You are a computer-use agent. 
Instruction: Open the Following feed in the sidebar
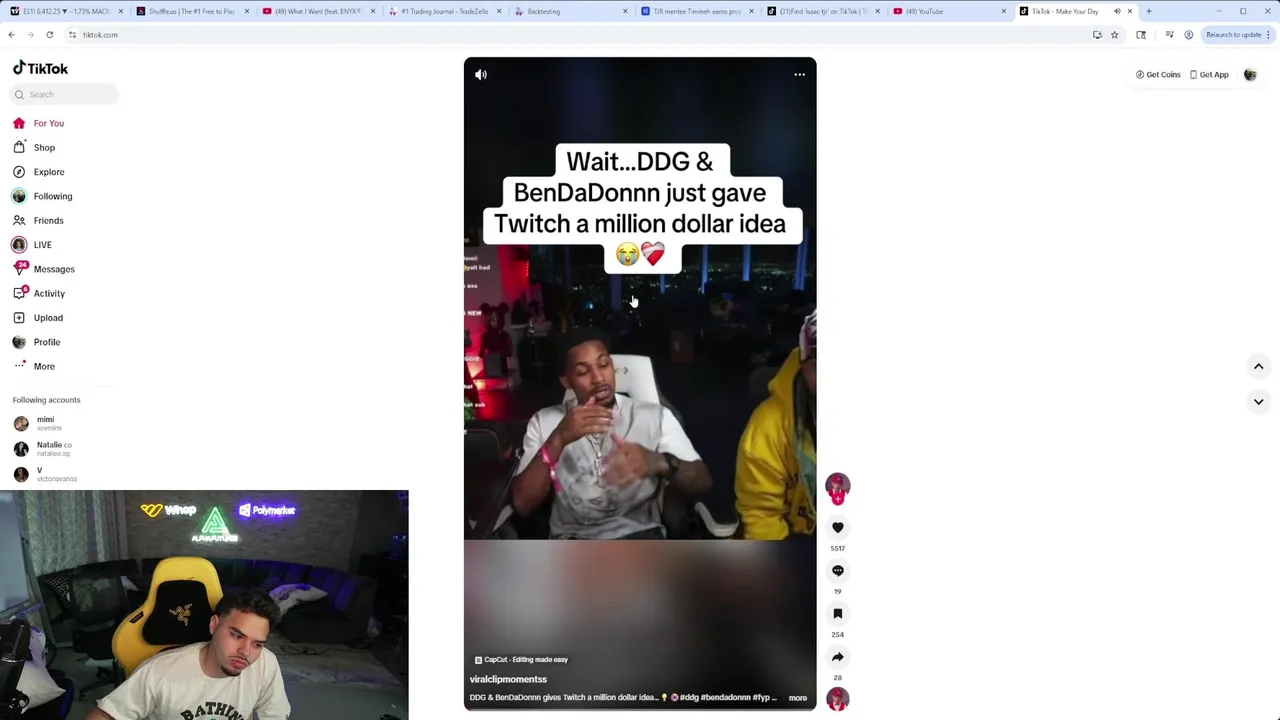(x=43, y=196)
